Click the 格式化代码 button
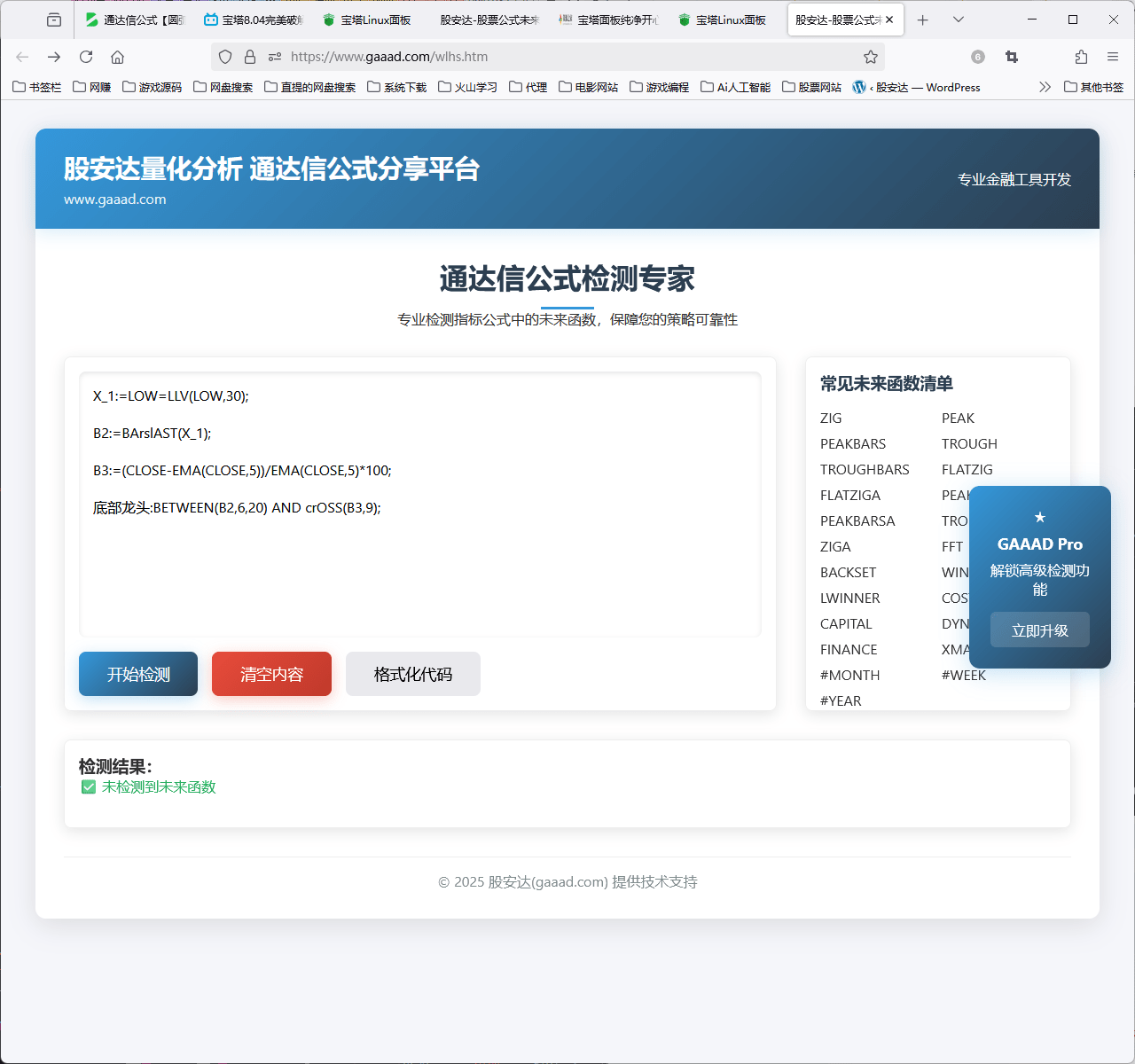The height and width of the screenshot is (1064, 1135). [413, 674]
